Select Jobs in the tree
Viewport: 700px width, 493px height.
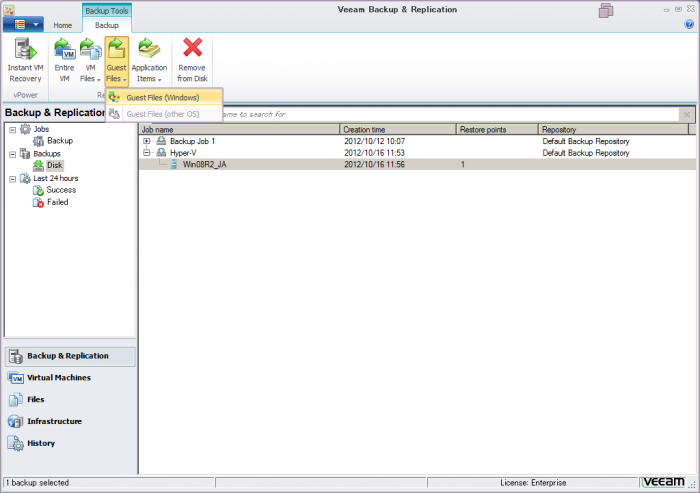click(x=41, y=129)
